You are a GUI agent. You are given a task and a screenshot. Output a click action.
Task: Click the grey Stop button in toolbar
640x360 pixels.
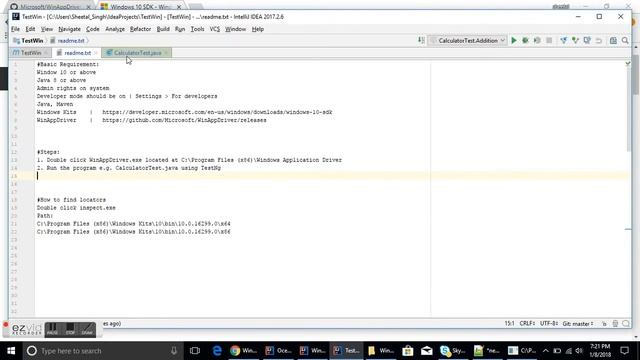tap(549, 40)
